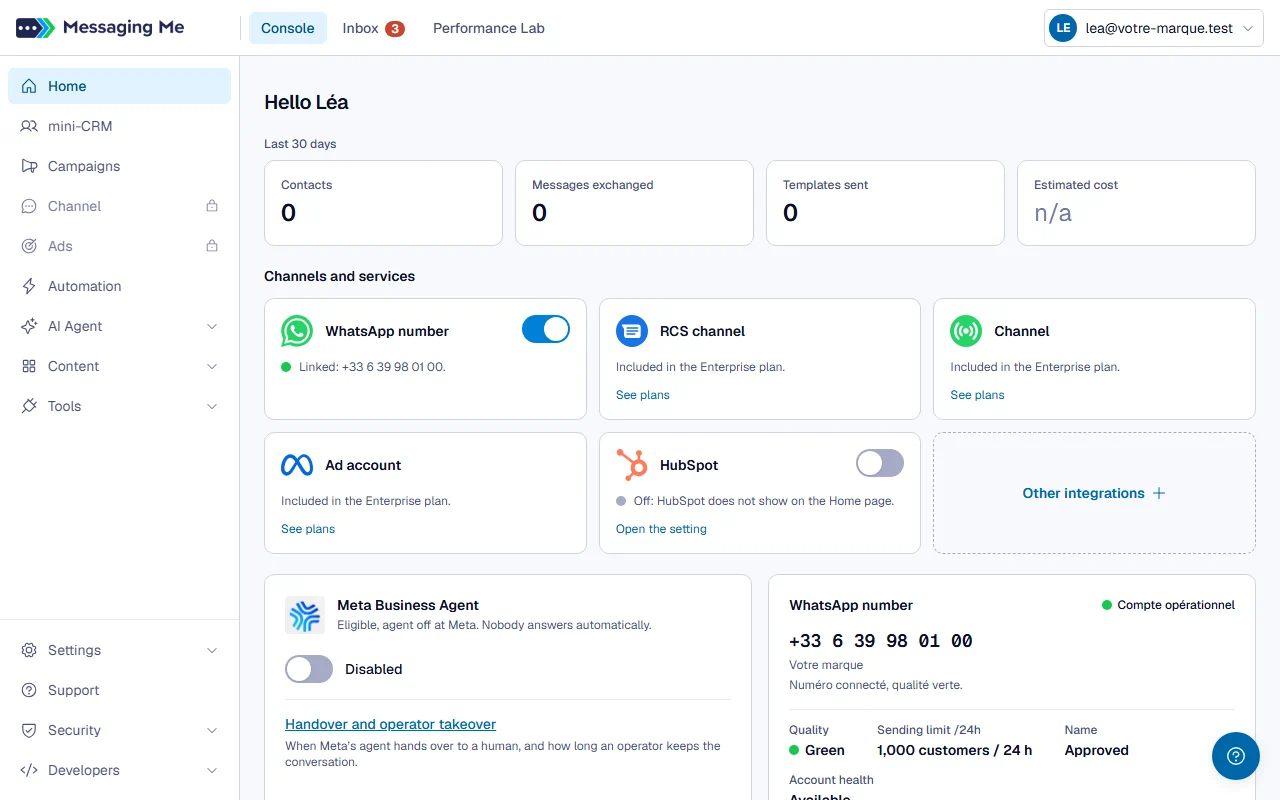This screenshot has height=800, width=1280.
Task: Click the Settings gear icon
Action: [x=29, y=650]
